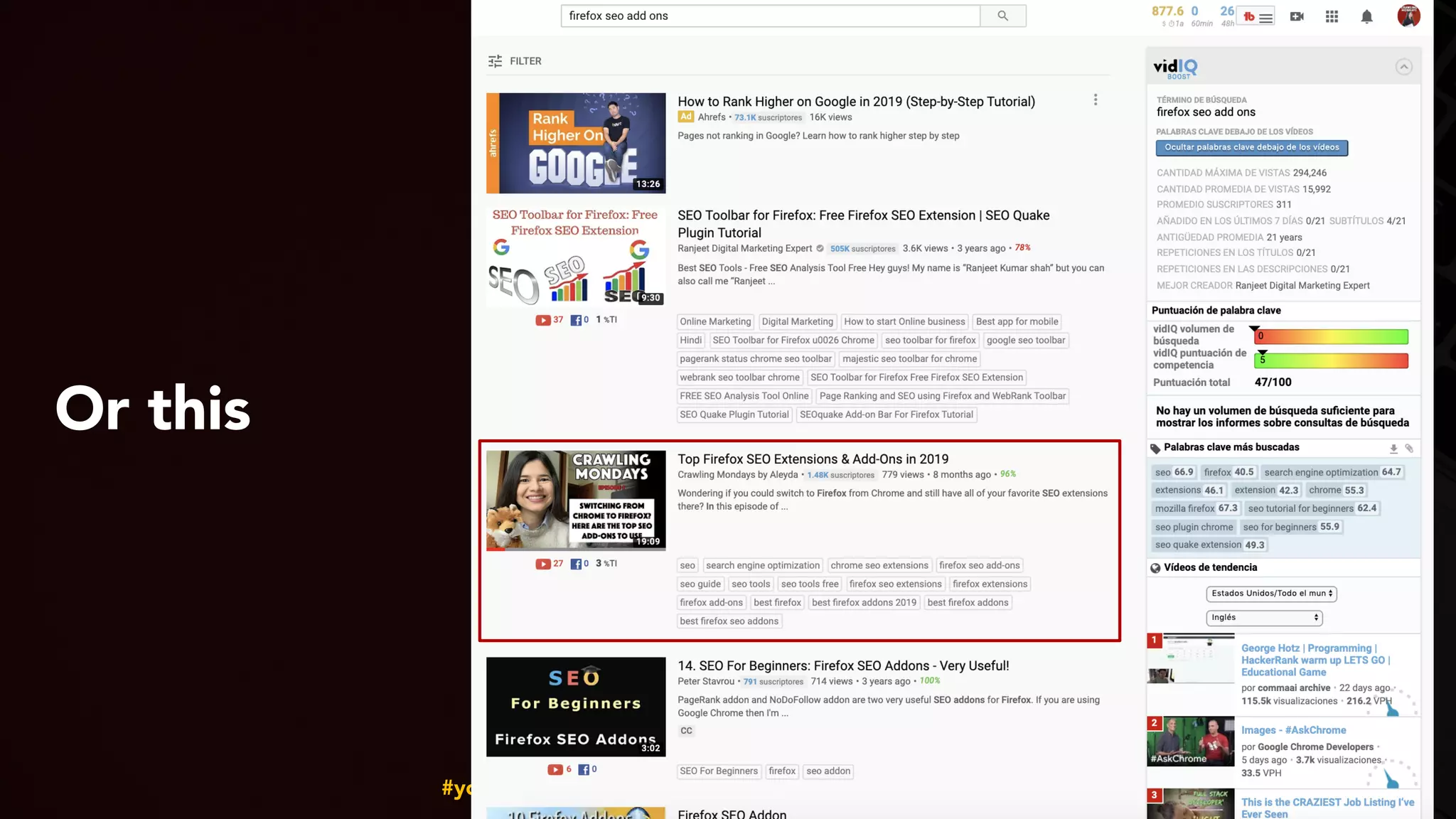Screen dimensions: 1456x819
Task: Click the best firefox addons 2019 tag
Action: pos(864,603)
